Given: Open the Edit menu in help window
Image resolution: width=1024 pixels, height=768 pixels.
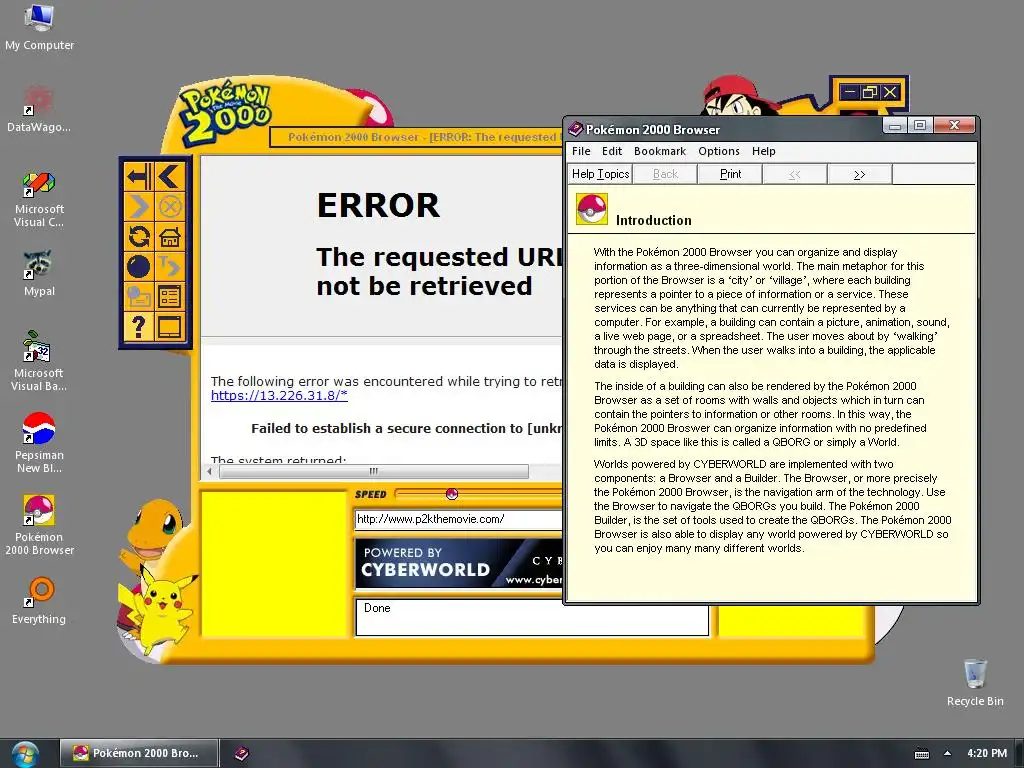Looking at the screenshot, I should [x=612, y=151].
